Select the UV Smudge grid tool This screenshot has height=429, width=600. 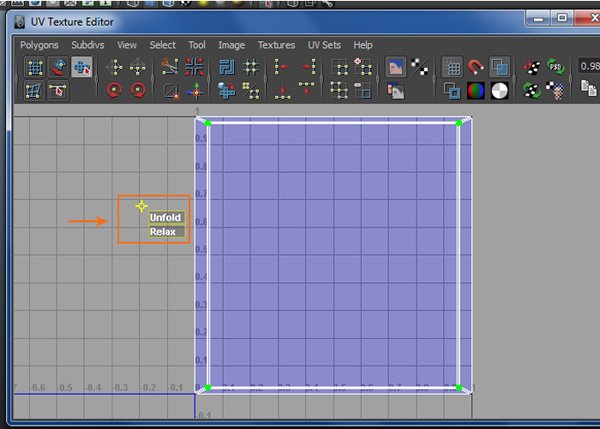(x=34, y=91)
